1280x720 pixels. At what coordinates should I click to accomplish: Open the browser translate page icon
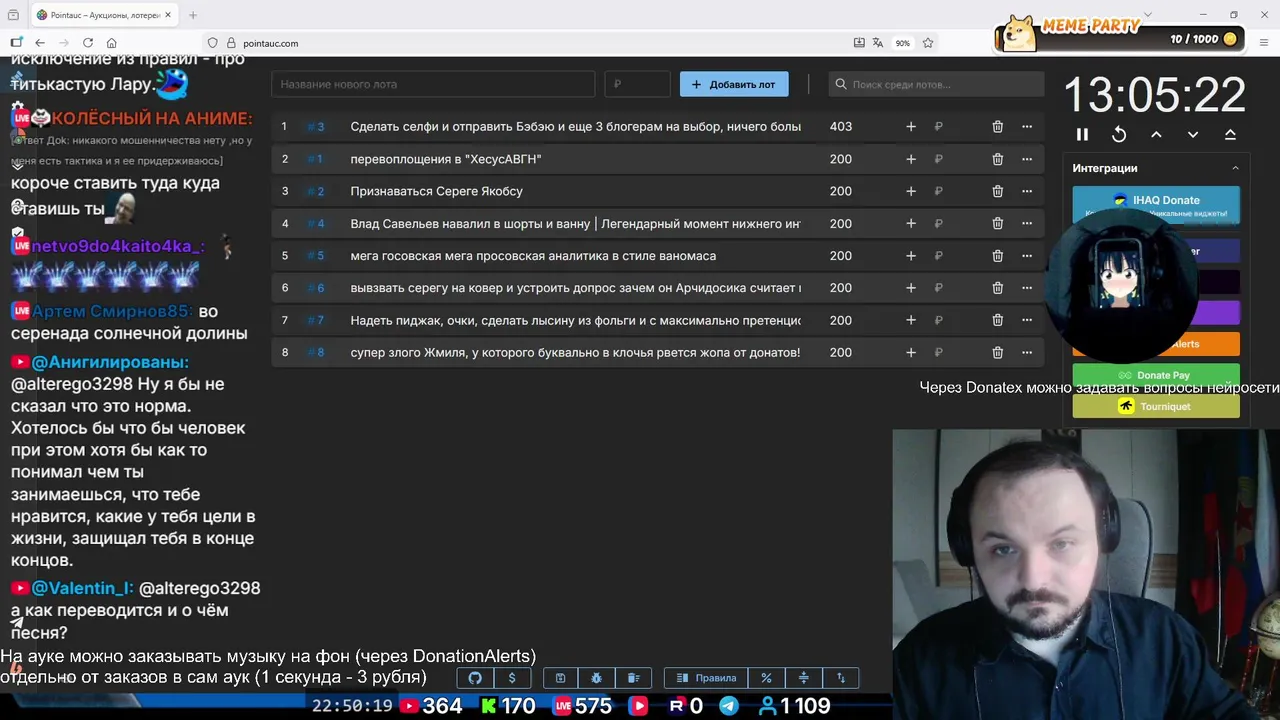(878, 43)
